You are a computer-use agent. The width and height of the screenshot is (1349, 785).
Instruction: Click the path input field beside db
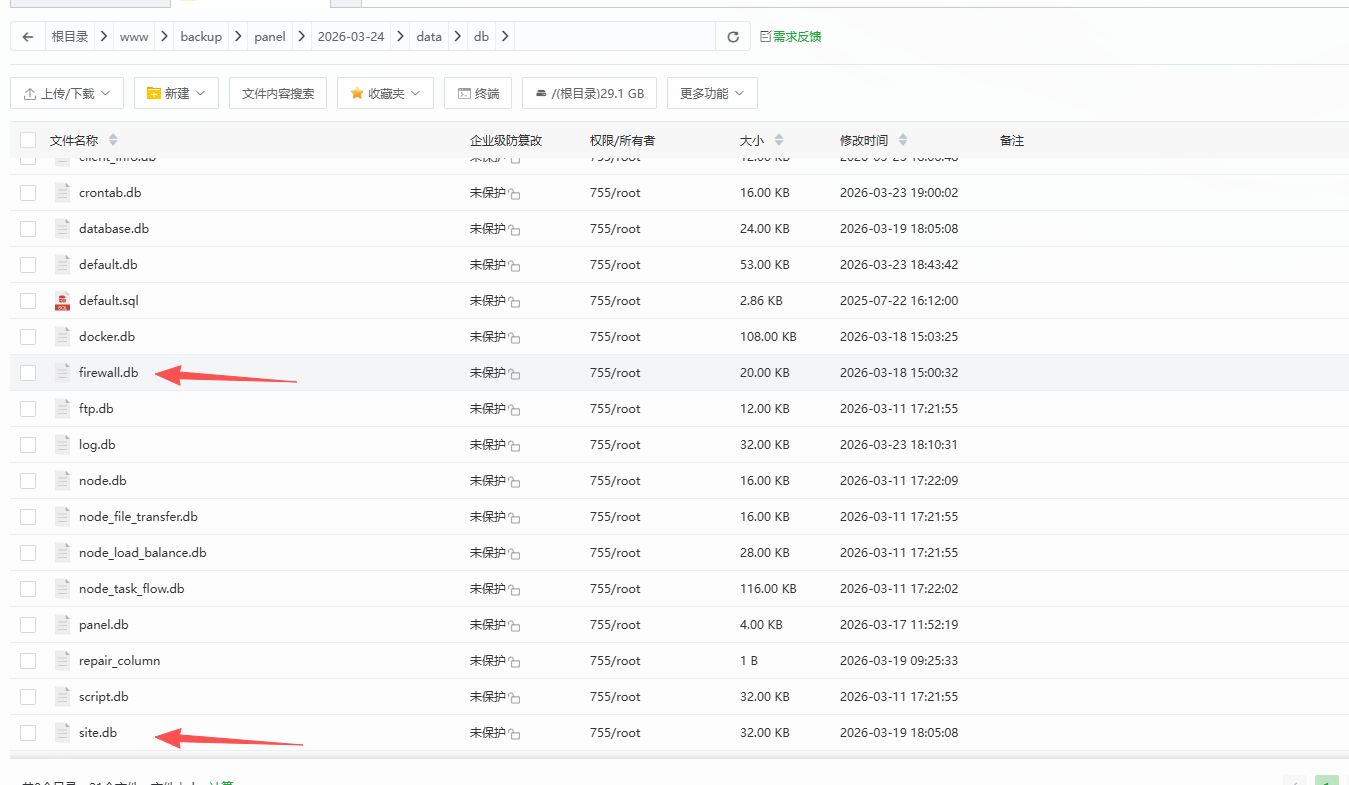[x=610, y=36]
